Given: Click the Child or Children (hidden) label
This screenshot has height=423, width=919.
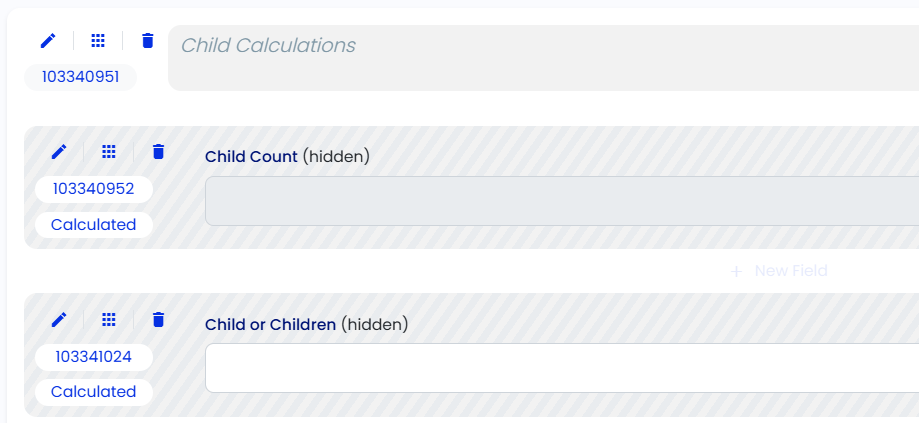Looking at the screenshot, I should point(306,324).
